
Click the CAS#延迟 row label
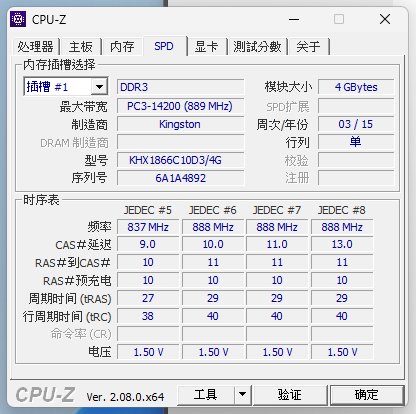(x=83, y=245)
